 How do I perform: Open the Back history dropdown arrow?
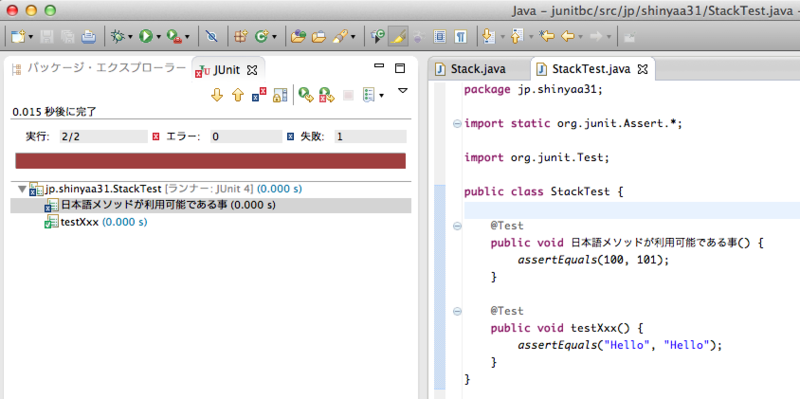[580, 37]
